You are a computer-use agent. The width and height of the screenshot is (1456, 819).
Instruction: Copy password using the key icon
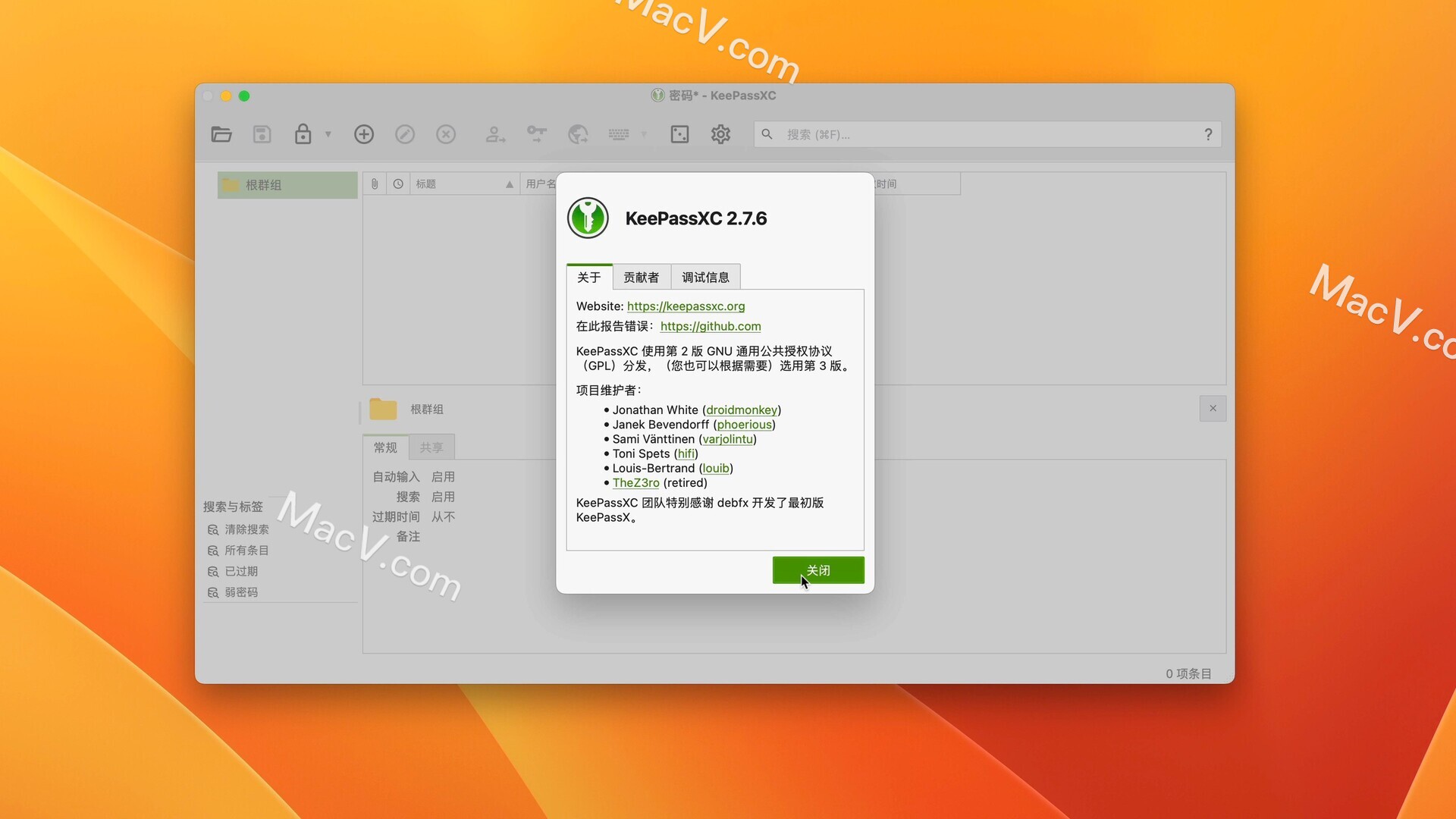pos(537,135)
